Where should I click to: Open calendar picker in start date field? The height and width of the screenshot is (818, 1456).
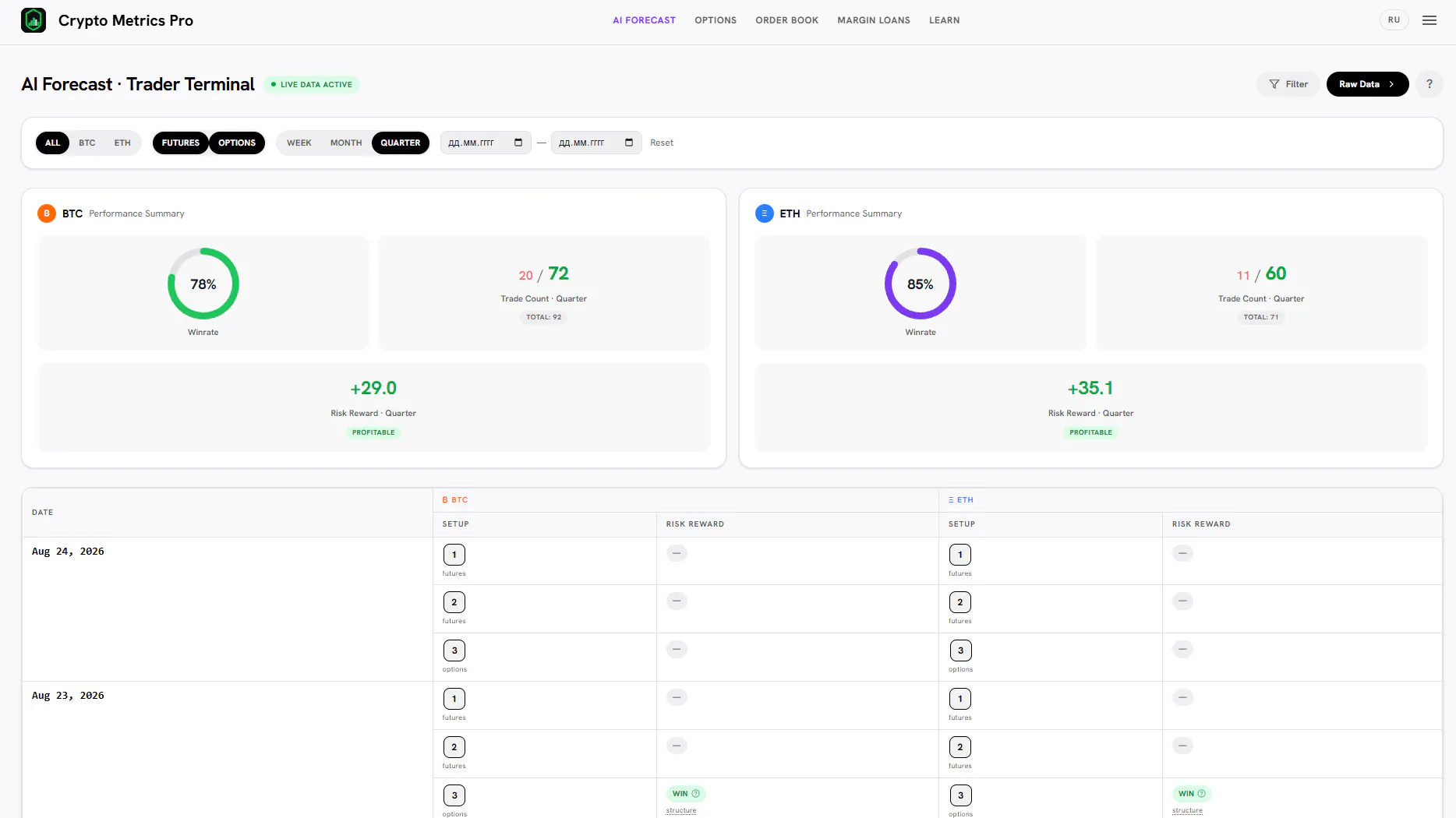[518, 143]
